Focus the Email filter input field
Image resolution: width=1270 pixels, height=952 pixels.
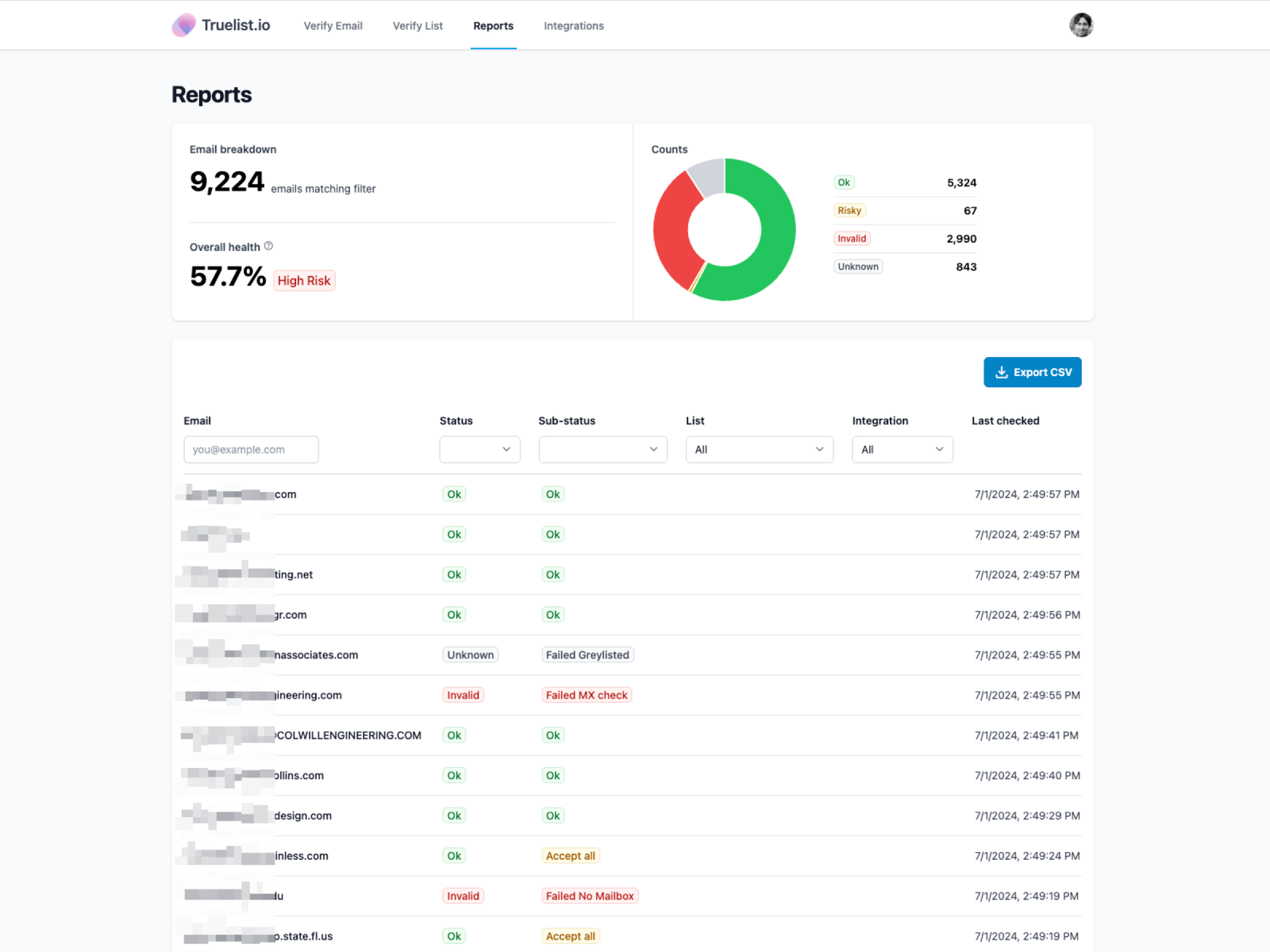pos(252,449)
